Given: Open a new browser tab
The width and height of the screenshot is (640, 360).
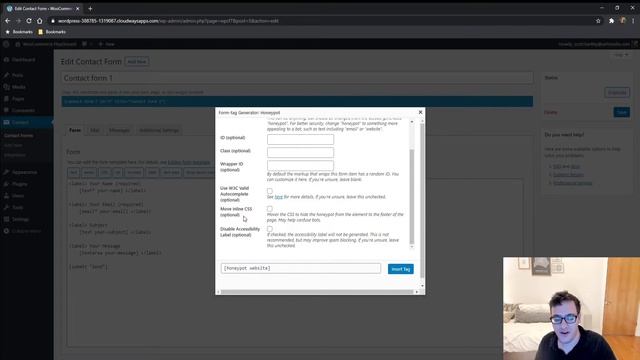Looking at the screenshot, I should click(x=90, y=9).
